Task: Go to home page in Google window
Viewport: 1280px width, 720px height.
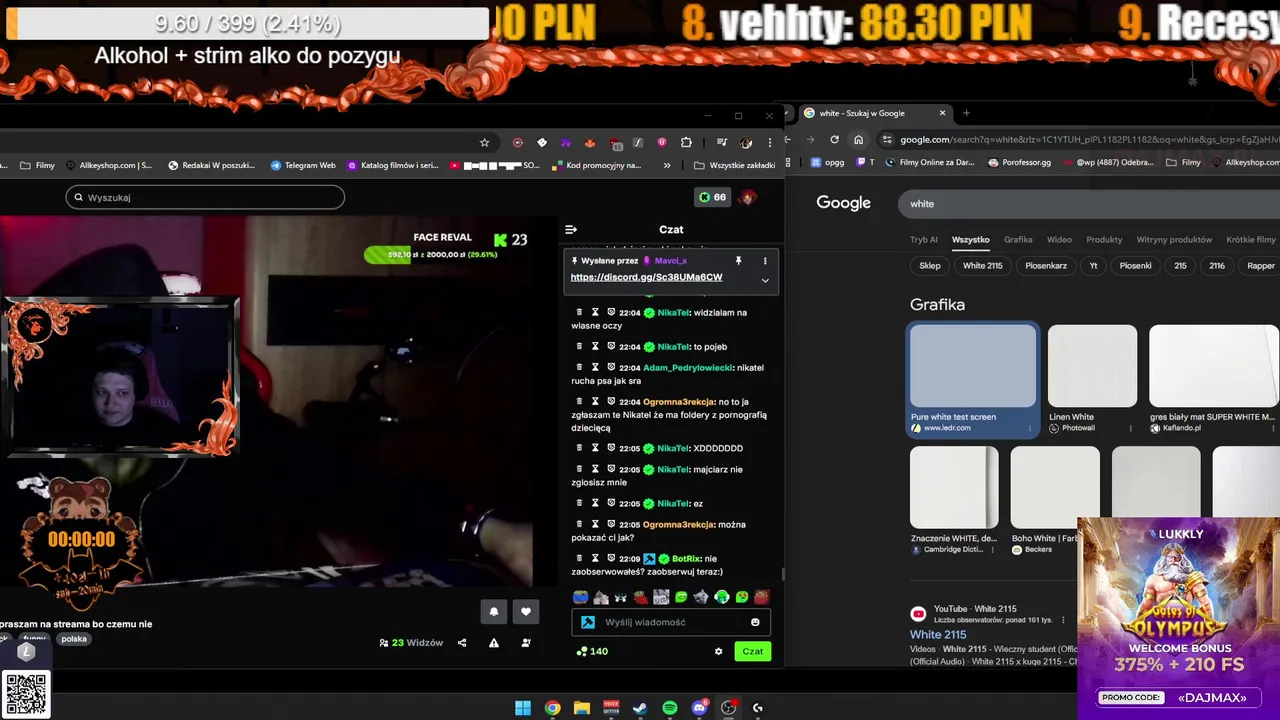Action: pyautogui.click(x=858, y=140)
